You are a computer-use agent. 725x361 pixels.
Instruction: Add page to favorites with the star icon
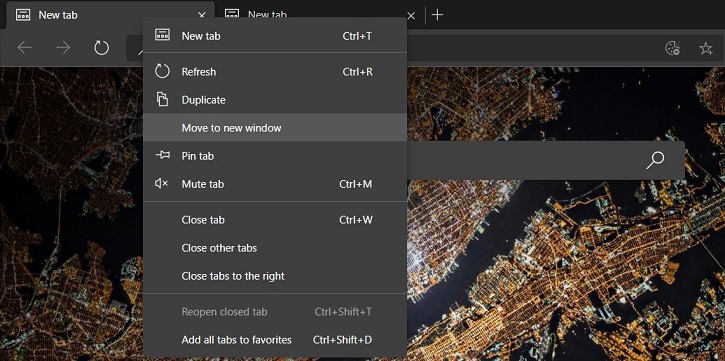click(x=706, y=48)
